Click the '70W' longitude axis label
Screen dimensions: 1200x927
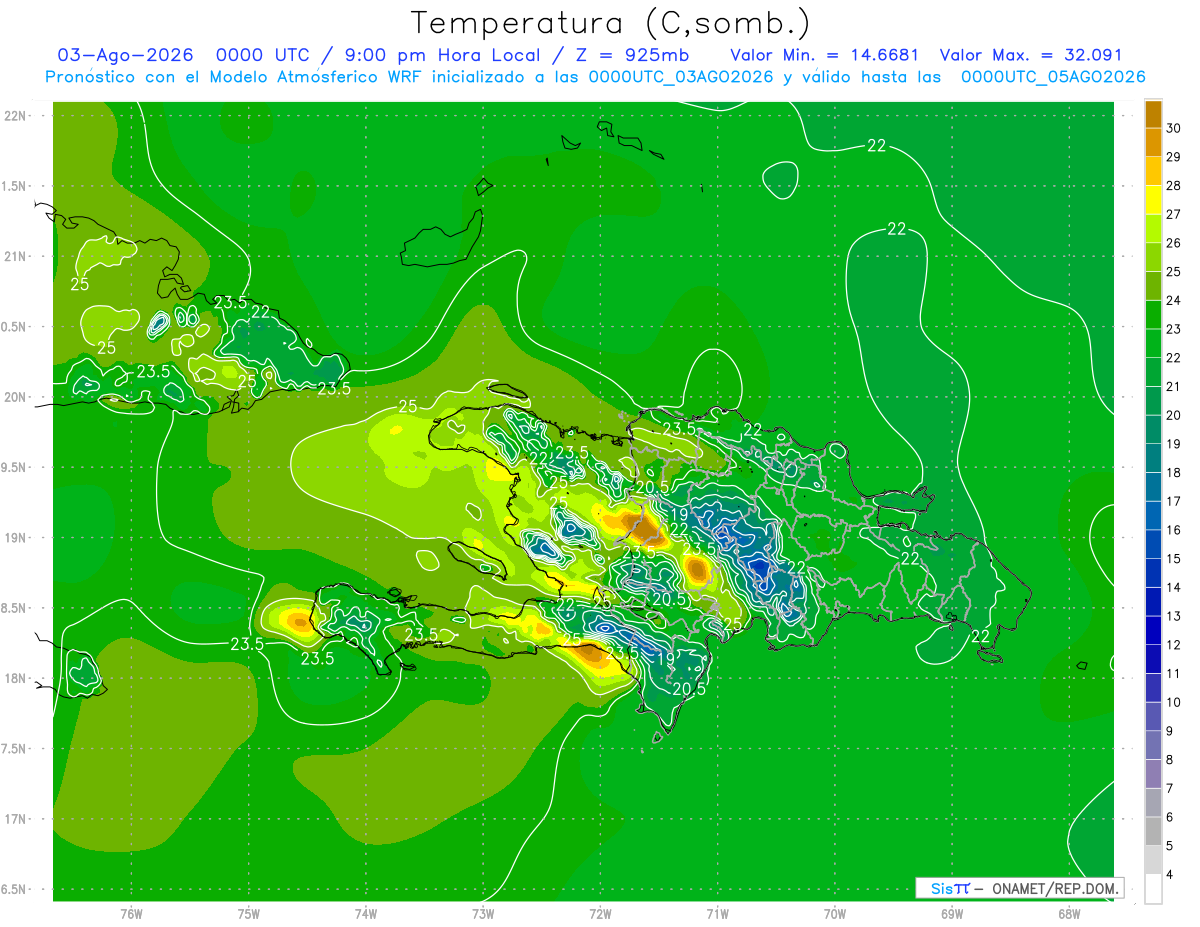835,913
